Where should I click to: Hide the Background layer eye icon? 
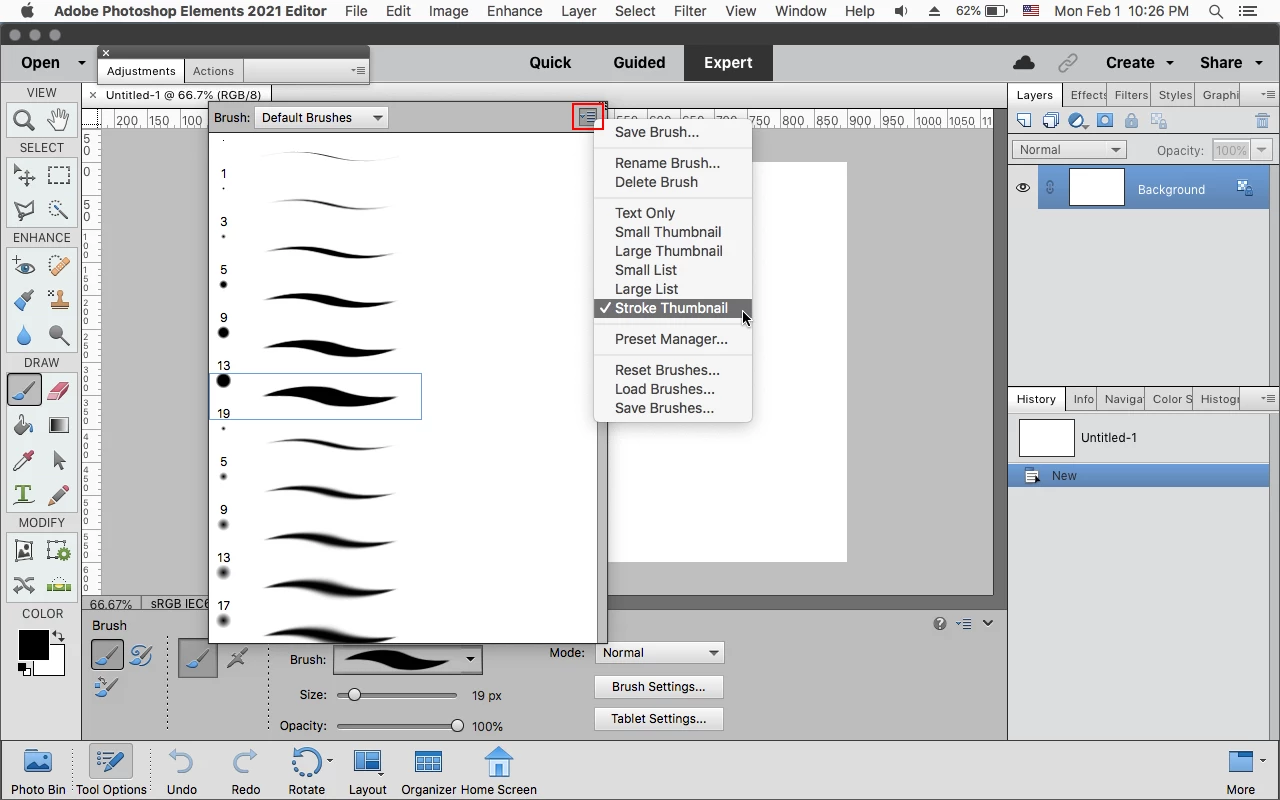[1023, 187]
